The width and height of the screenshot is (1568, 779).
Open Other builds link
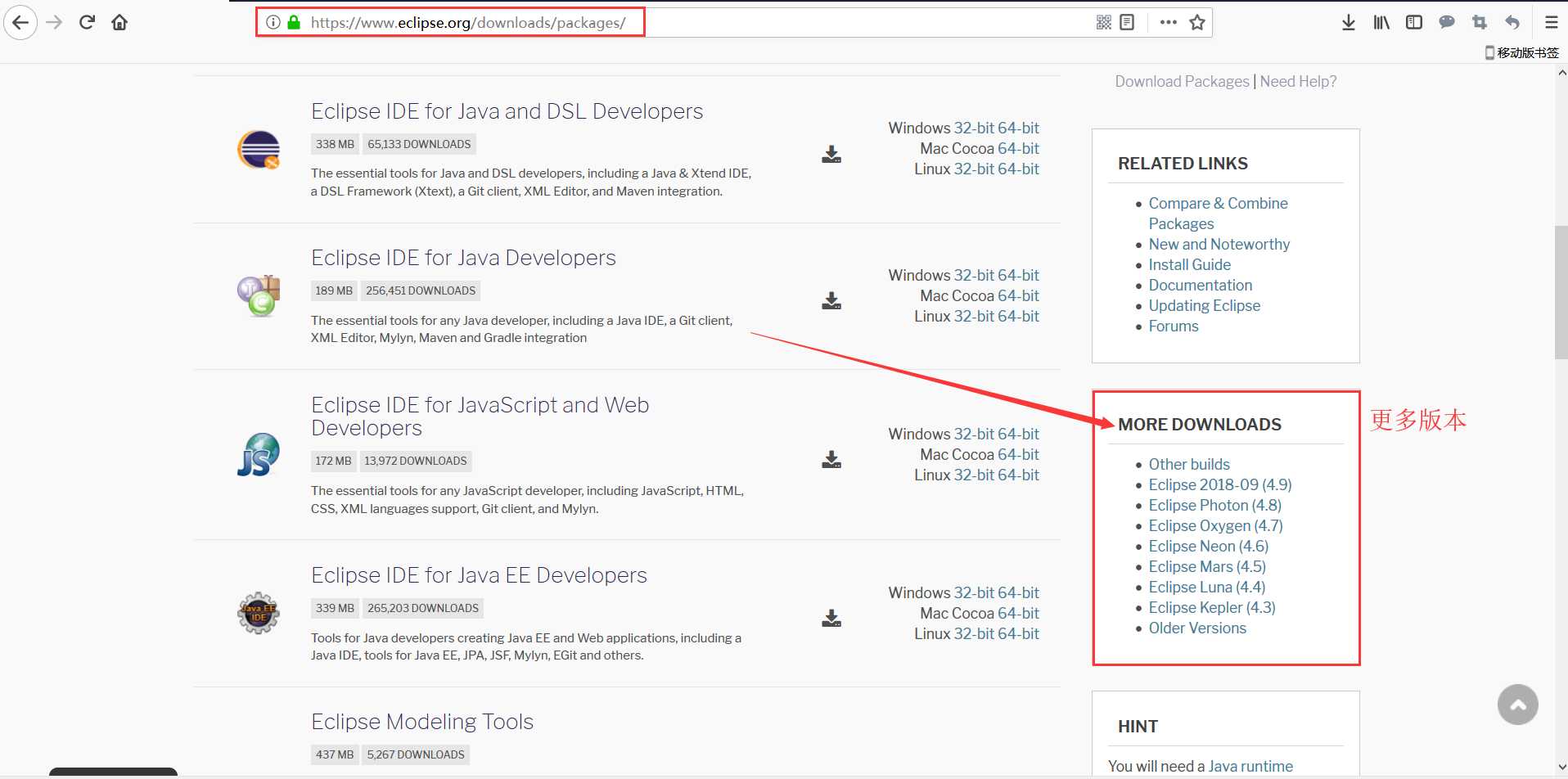1188,464
